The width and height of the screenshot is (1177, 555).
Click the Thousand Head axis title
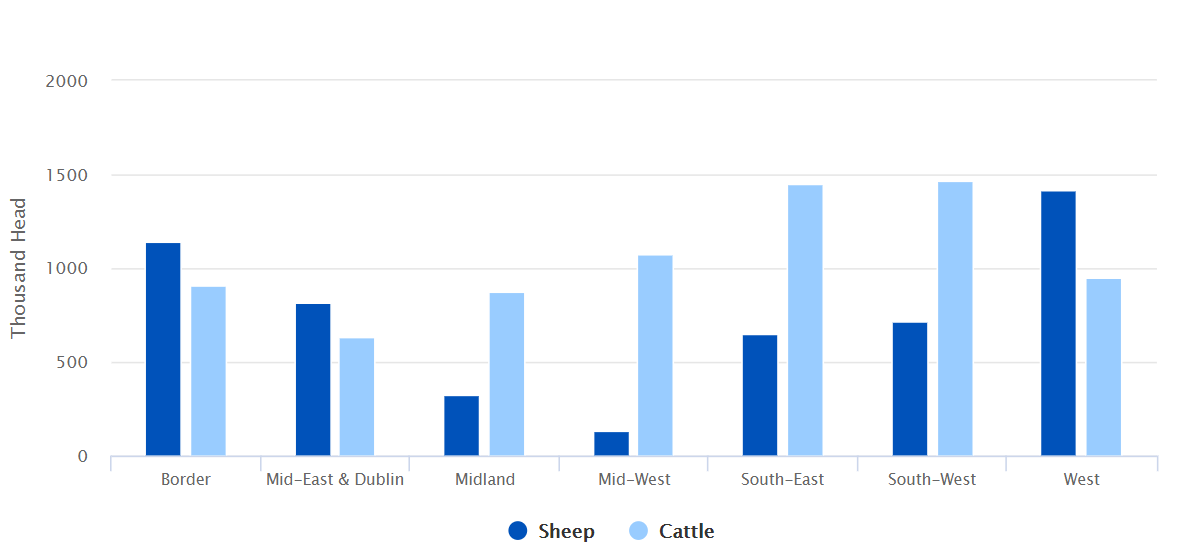tap(18, 268)
